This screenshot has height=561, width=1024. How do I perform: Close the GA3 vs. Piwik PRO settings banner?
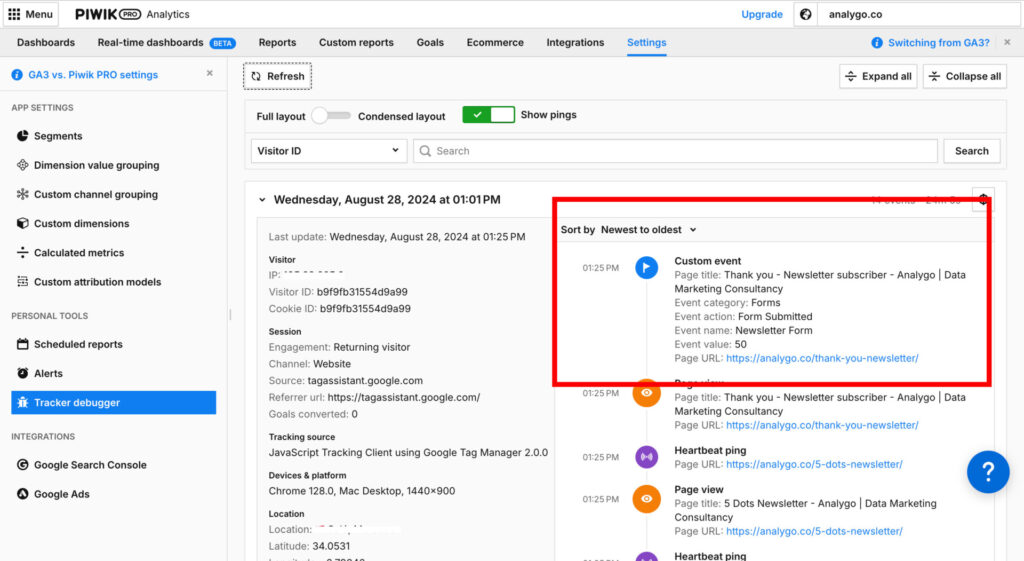click(210, 74)
